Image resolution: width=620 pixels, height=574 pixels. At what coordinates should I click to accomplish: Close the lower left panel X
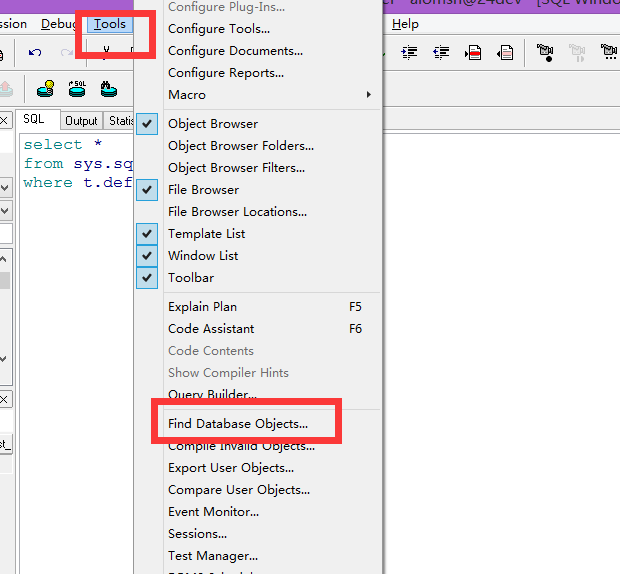[x=4, y=399]
